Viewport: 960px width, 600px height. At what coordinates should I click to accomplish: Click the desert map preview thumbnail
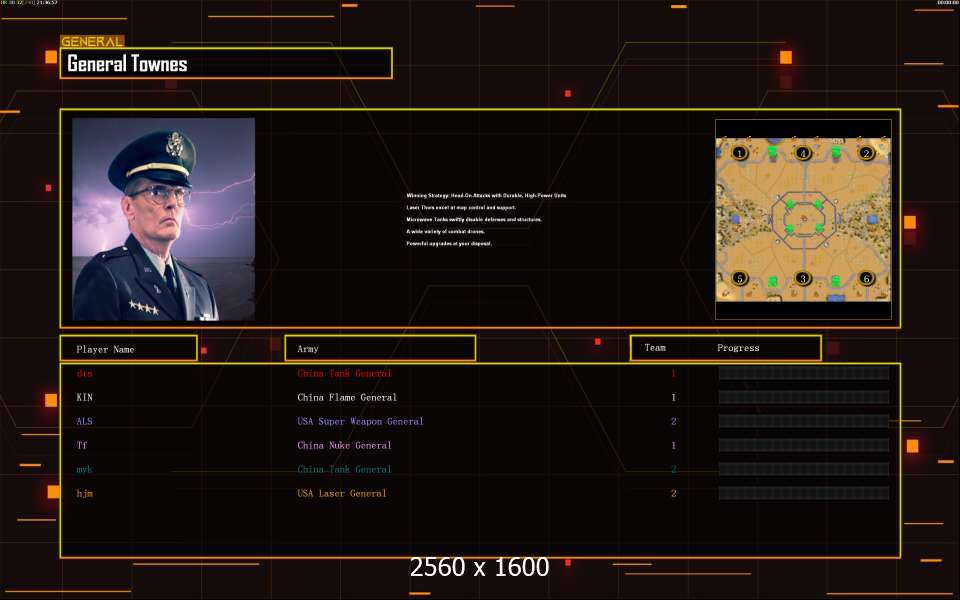coord(803,219)
